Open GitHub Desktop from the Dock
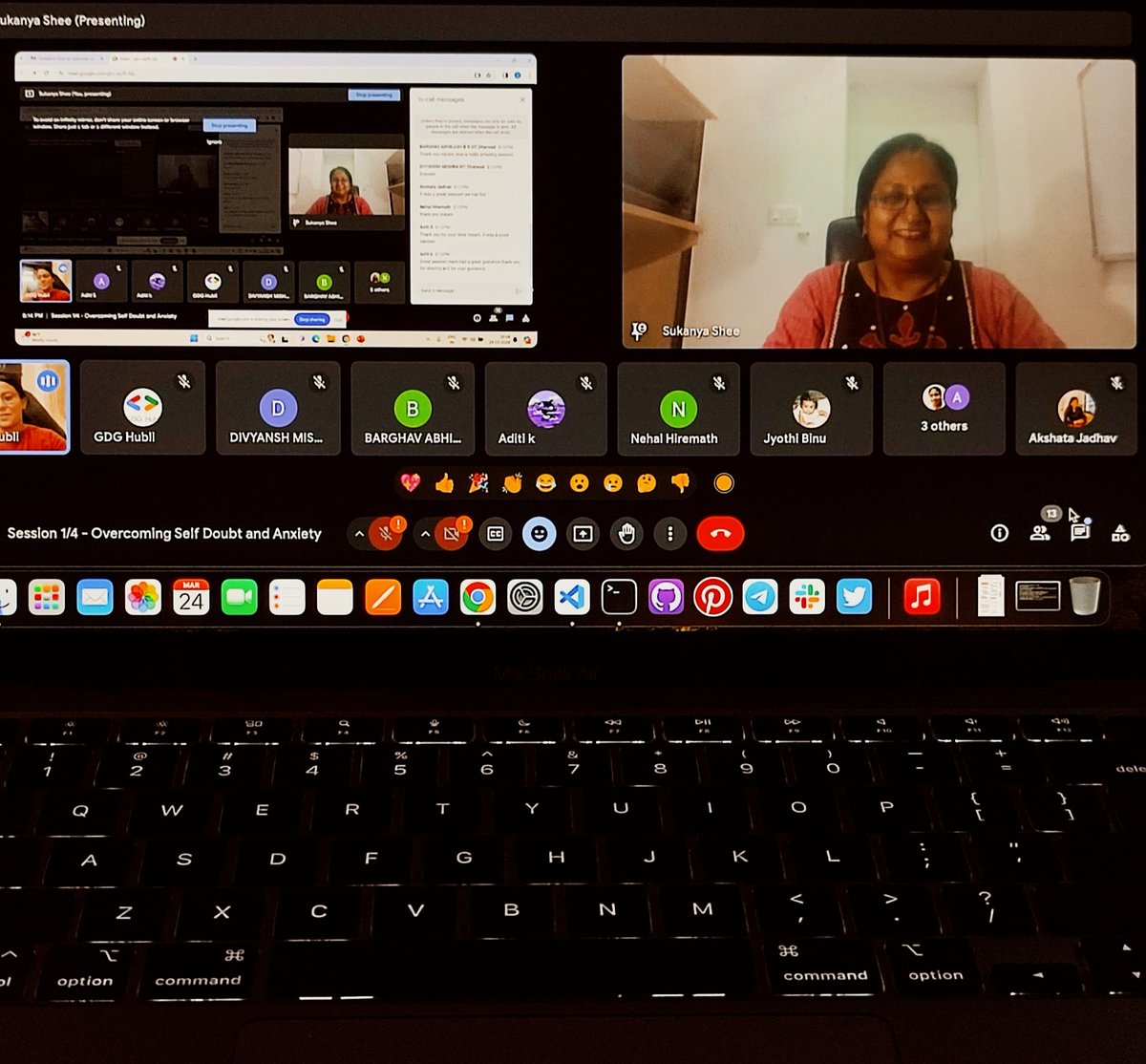The height and width of the screenshot is (1064, 1146). [x=666, y=598]
